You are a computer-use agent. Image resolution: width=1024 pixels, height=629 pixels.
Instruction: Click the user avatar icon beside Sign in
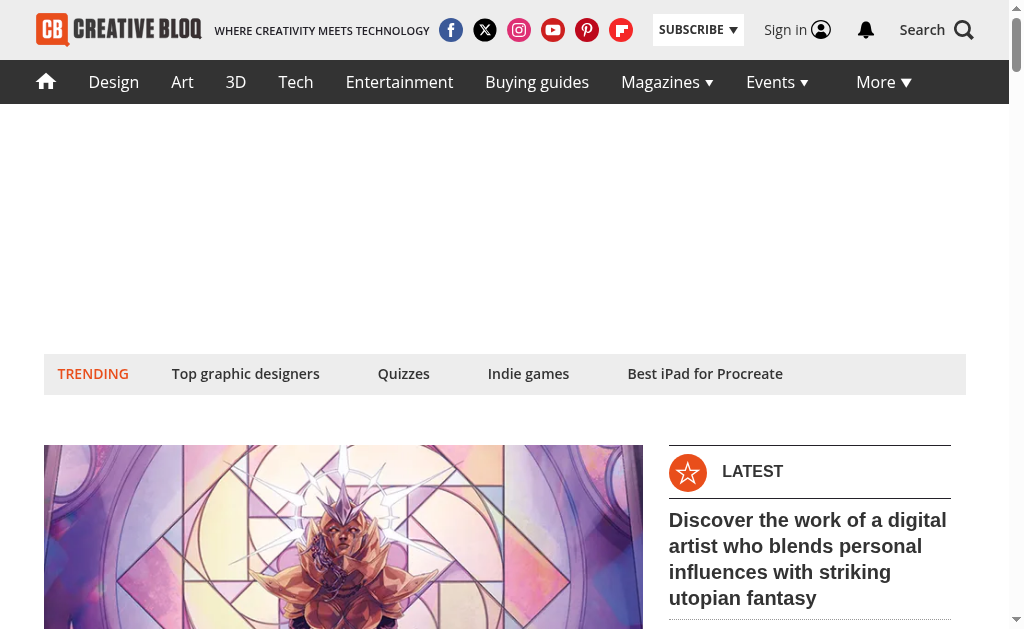[821, 30]
